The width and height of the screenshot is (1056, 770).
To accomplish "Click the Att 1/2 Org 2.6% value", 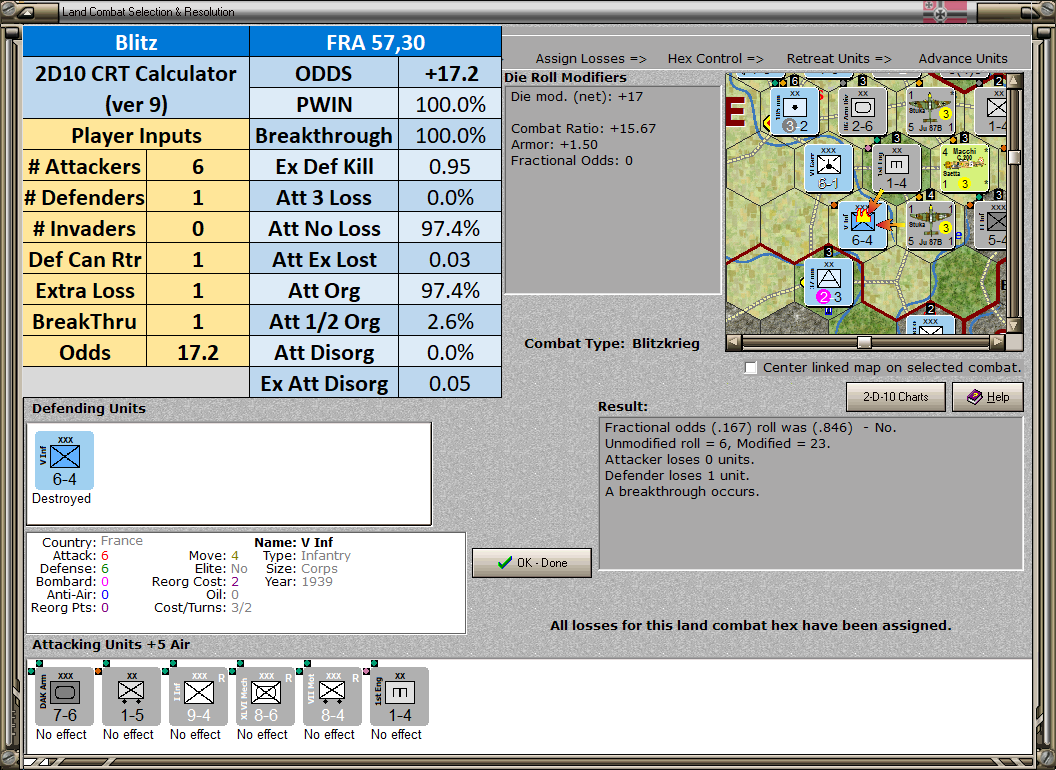I will tap(450, 321).
